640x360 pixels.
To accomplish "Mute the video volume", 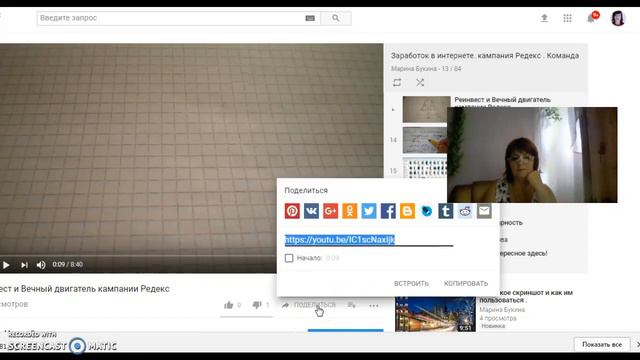I will [41, 265].
